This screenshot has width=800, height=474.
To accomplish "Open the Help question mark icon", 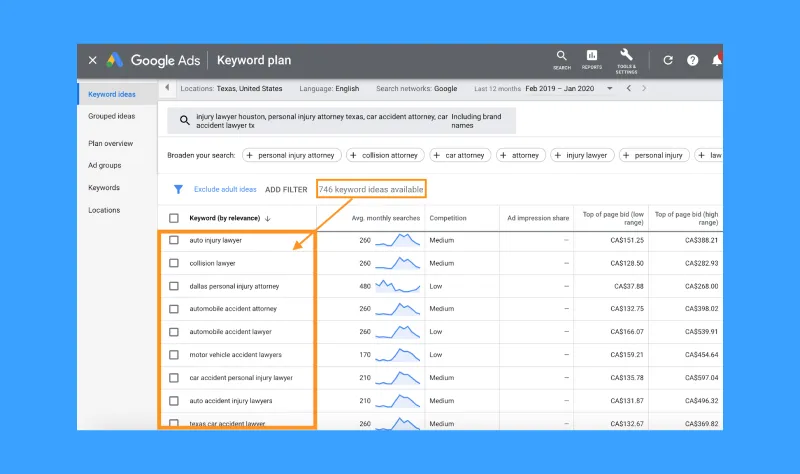I will pos(692,60).
